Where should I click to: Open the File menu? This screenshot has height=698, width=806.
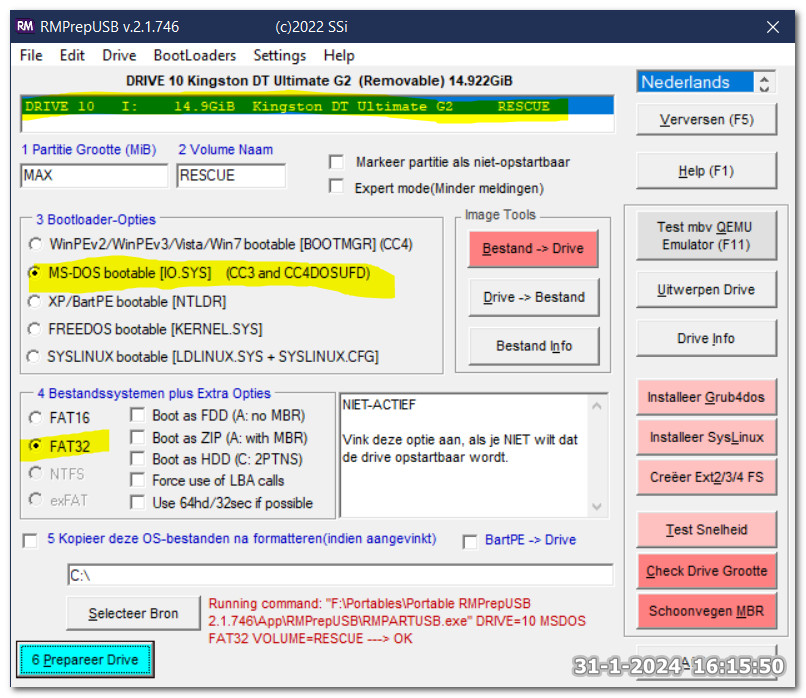pos(31,56)
